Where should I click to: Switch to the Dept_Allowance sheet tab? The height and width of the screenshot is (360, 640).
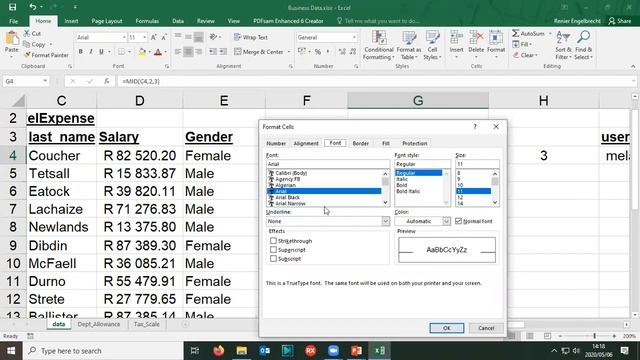pos(99,324)
